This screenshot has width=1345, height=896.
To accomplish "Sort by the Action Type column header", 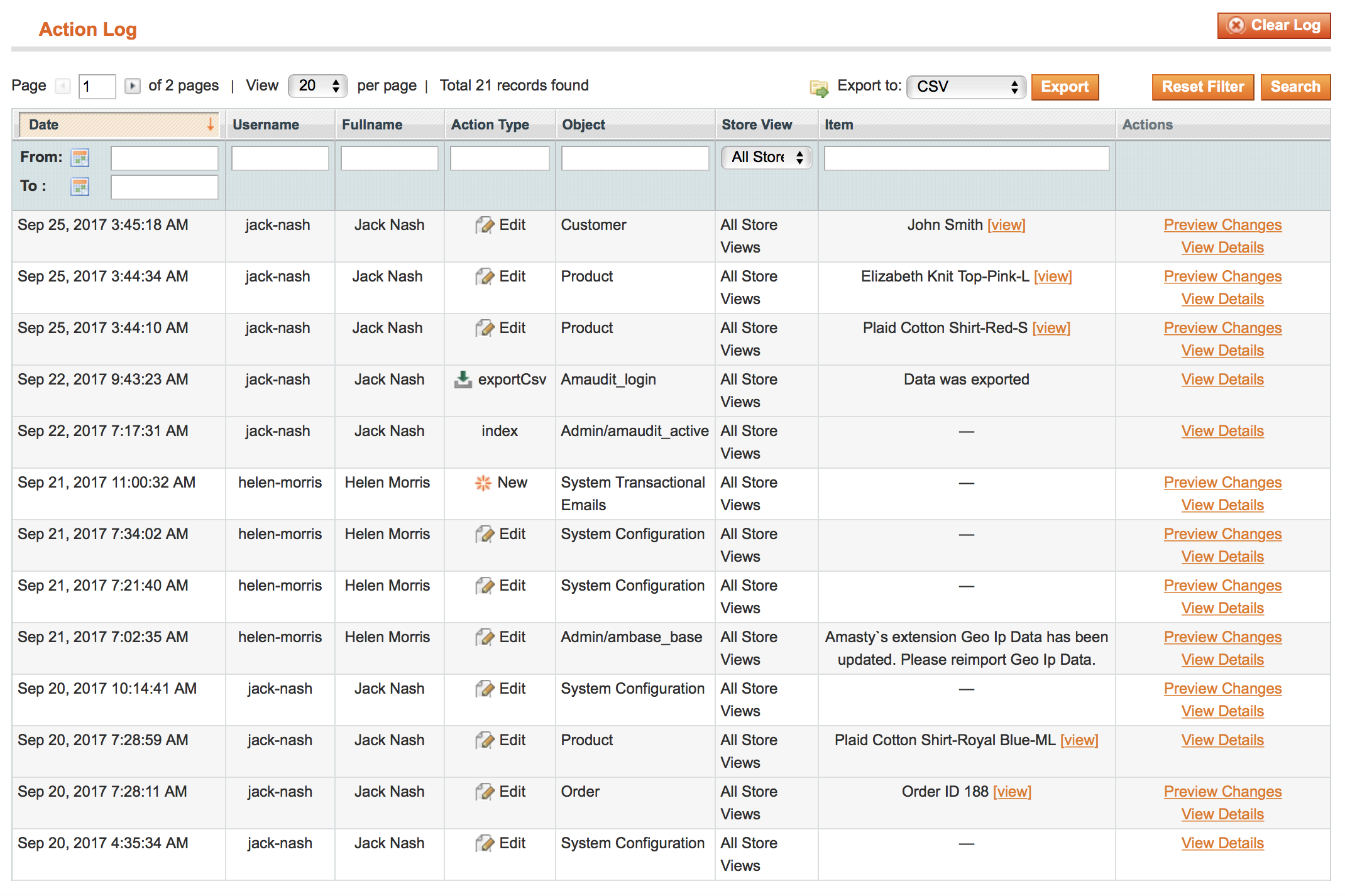I will pos(490,124).
